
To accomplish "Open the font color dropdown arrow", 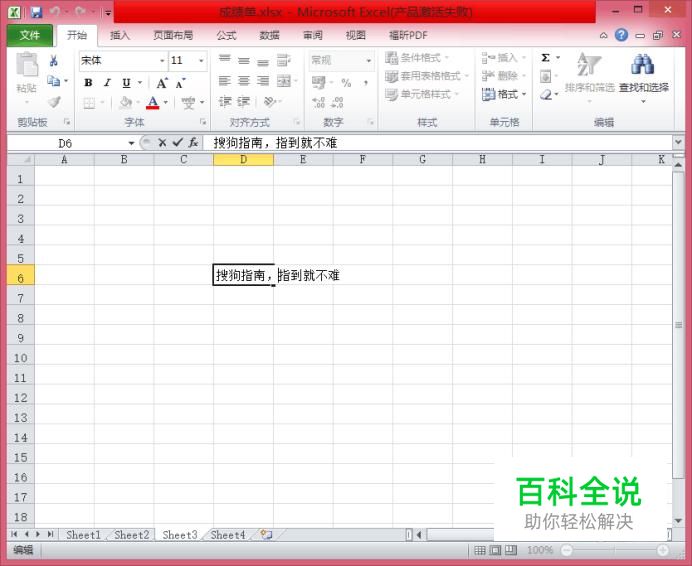I will tap(166, 102).
